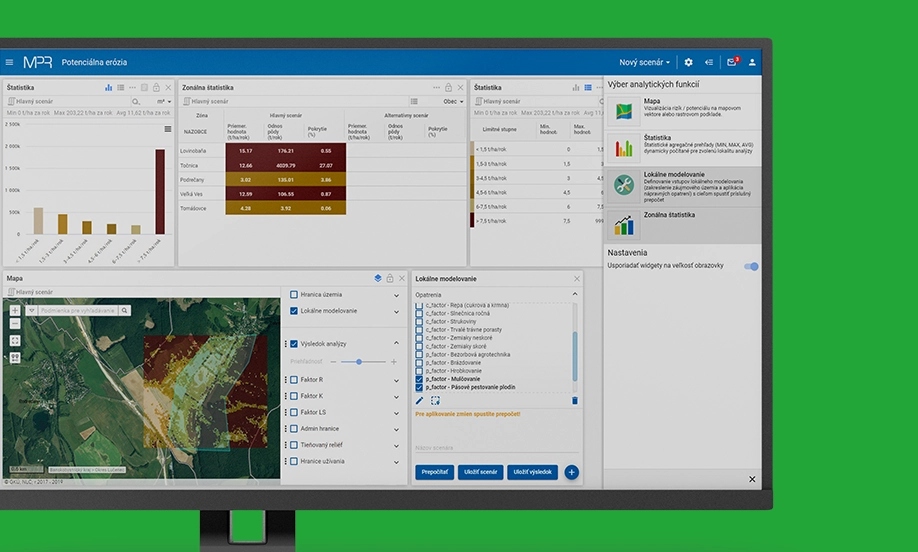Click the map search magnifier button
Screen dimensions: 918x552
(x=124, y=310)
